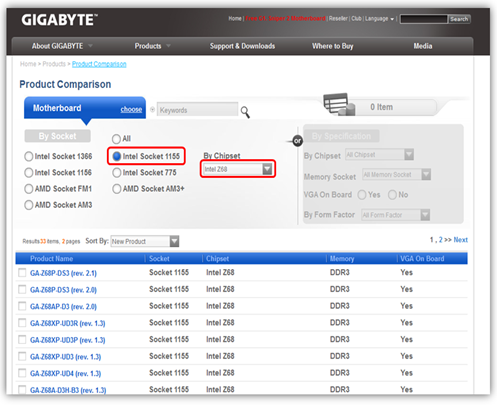Click the Chipset column header
The height and width of the screenshot is (405, 497).
point(217,259)
